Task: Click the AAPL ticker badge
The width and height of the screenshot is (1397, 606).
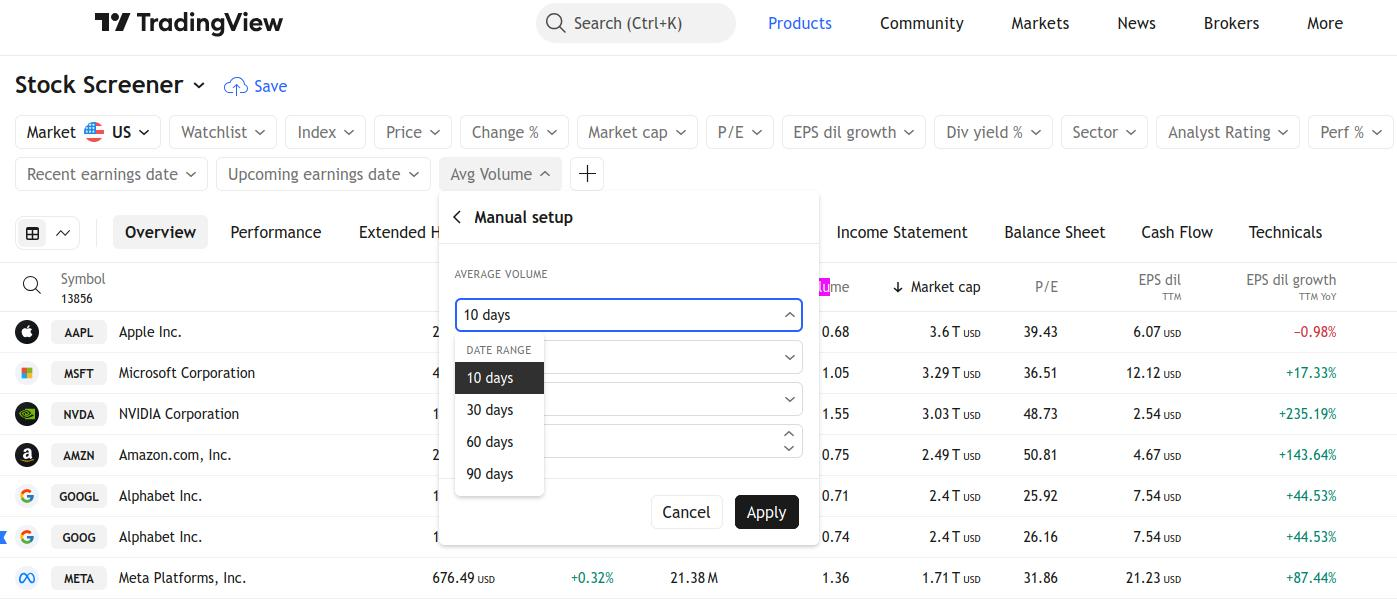Action: [79, 332]
